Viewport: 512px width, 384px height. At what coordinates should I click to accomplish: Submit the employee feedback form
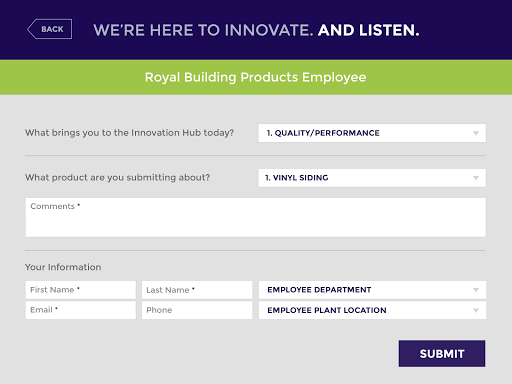pos(442,354)
